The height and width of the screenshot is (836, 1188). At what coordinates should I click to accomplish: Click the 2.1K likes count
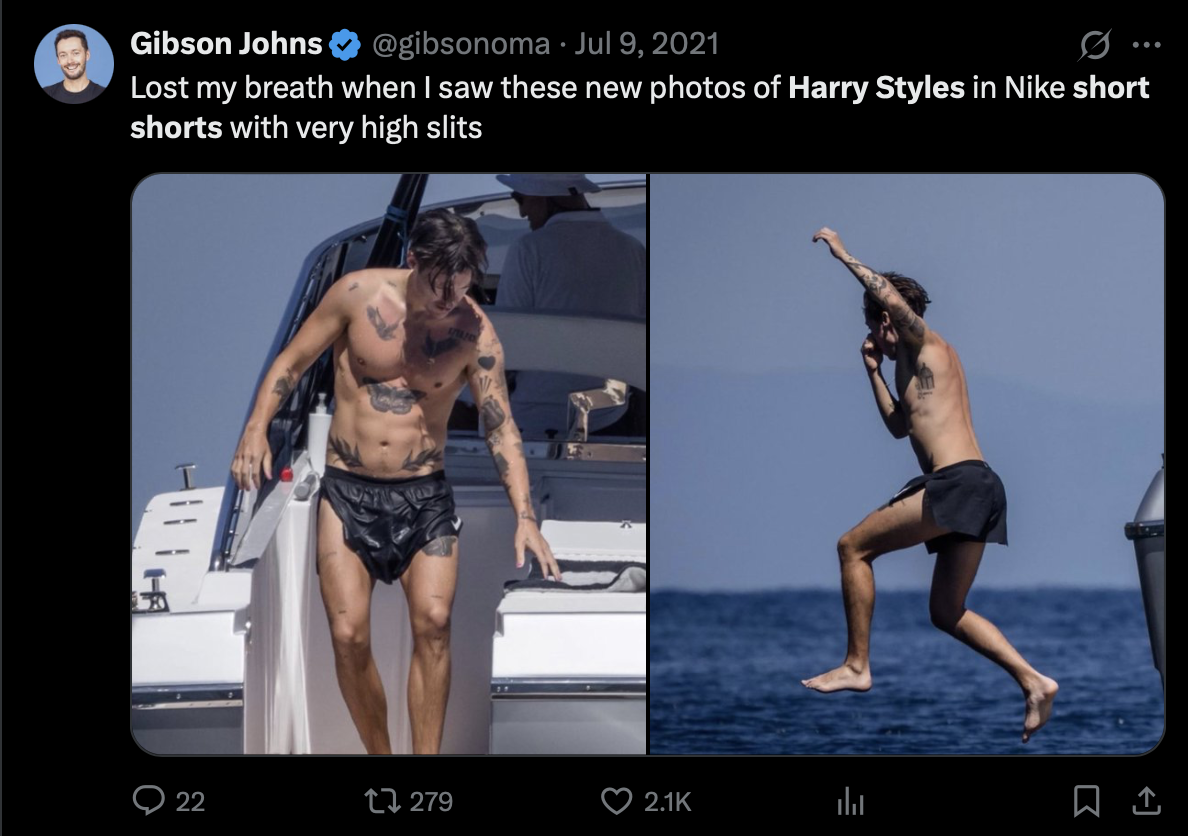[667, 801]
